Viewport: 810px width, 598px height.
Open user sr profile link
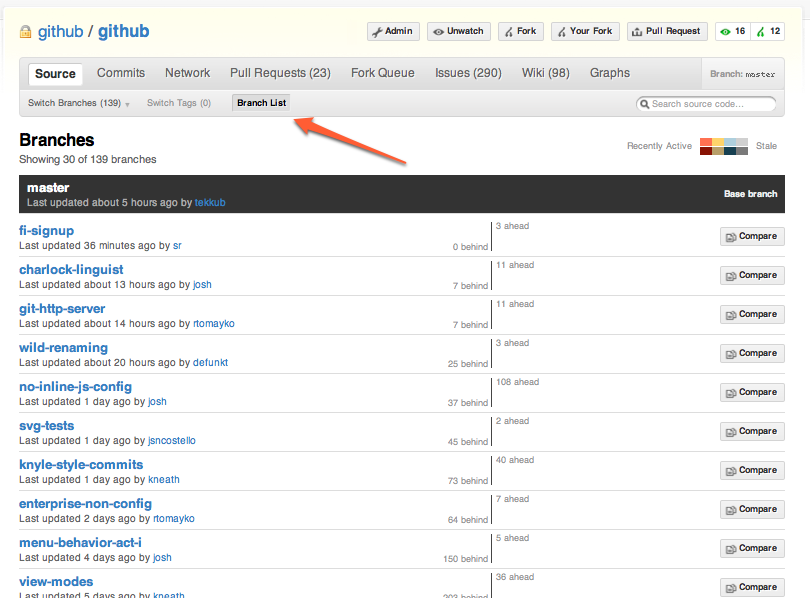pyautogui.click(x=177, y=246)
